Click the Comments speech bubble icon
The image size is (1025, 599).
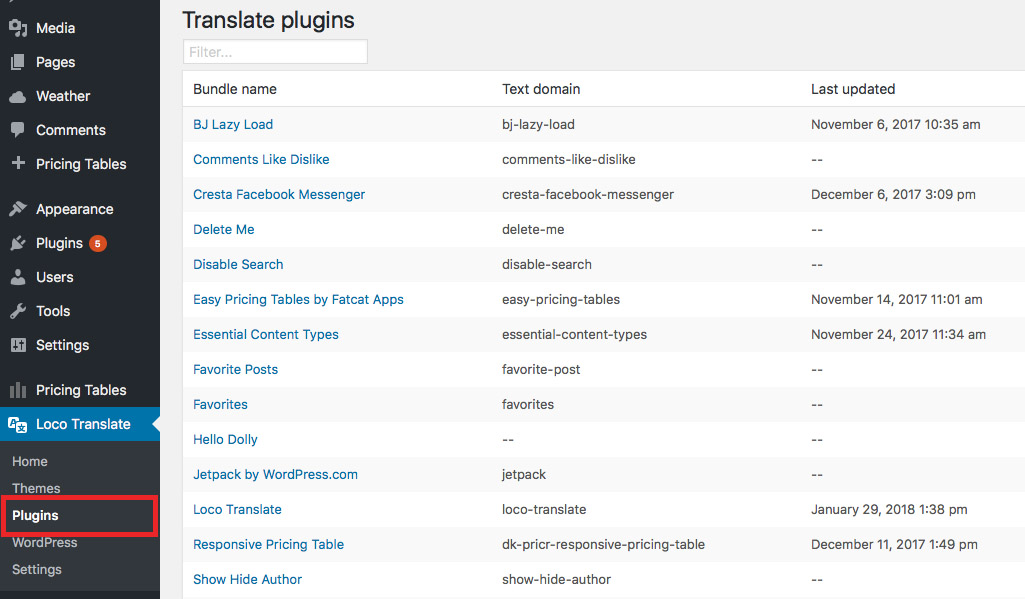18,129
